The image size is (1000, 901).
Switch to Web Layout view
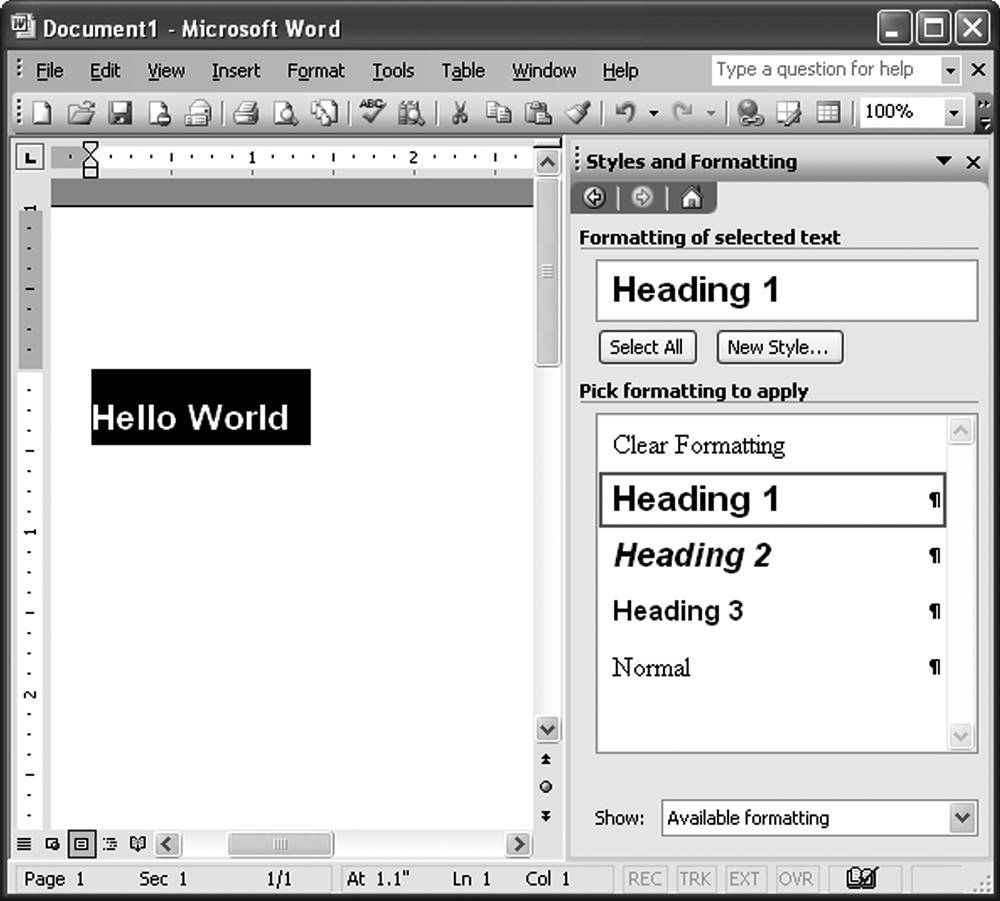[x=52, y=844]
